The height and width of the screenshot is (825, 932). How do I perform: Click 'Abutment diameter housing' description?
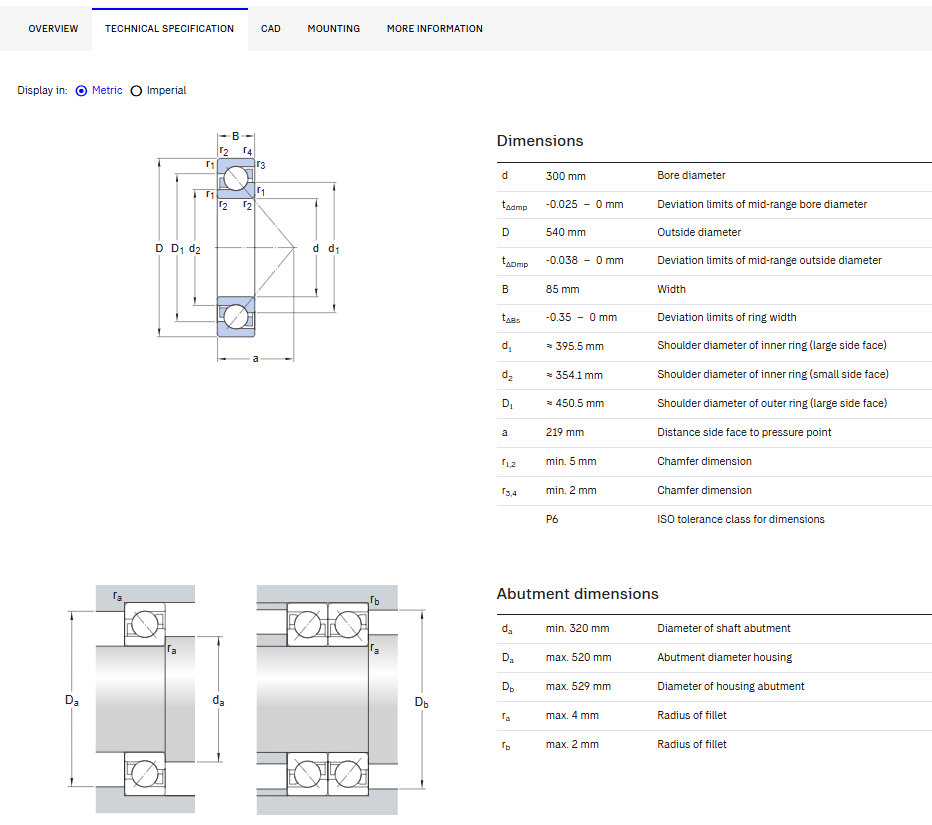(x=725, y=657)
